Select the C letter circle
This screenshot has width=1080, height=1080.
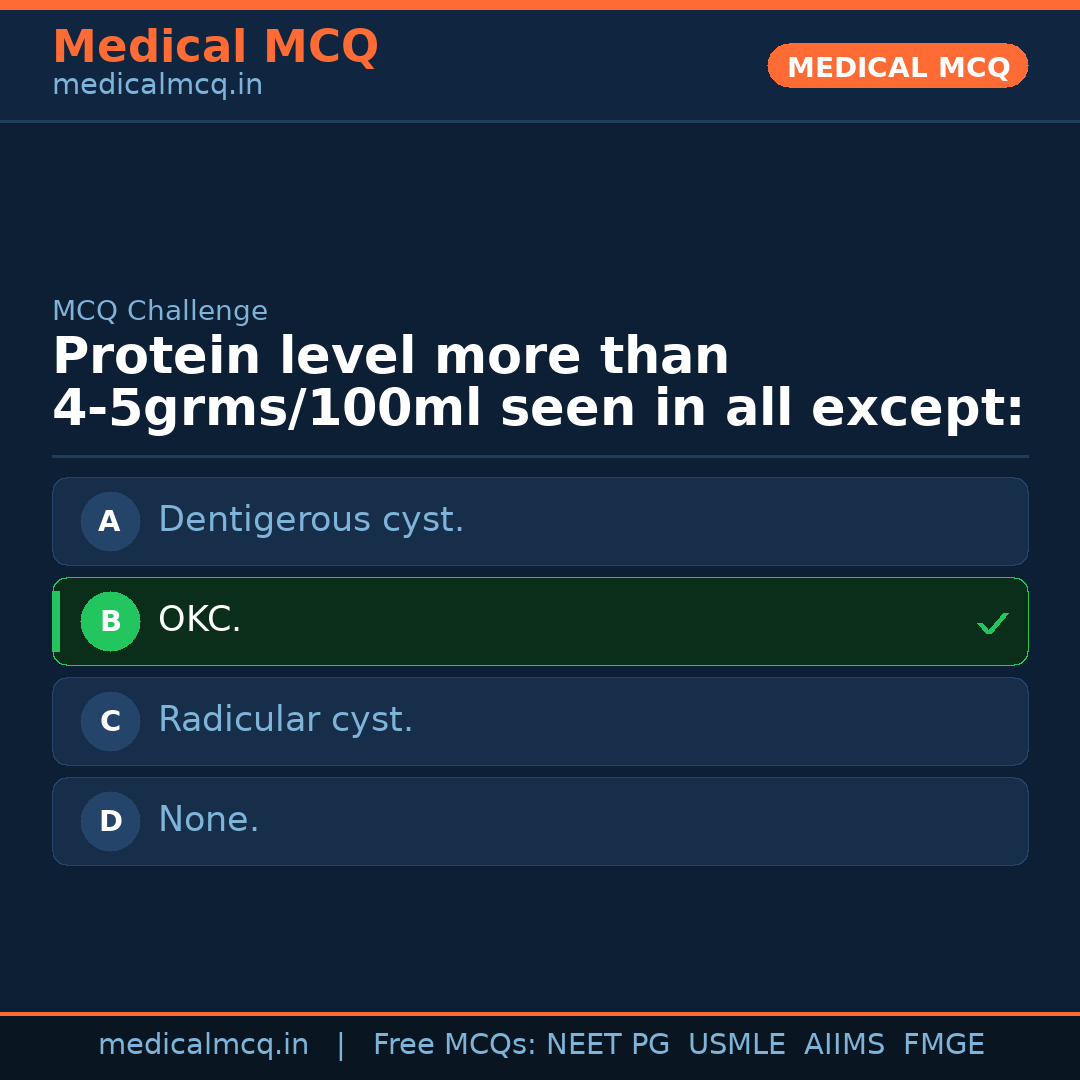(110, 721)
